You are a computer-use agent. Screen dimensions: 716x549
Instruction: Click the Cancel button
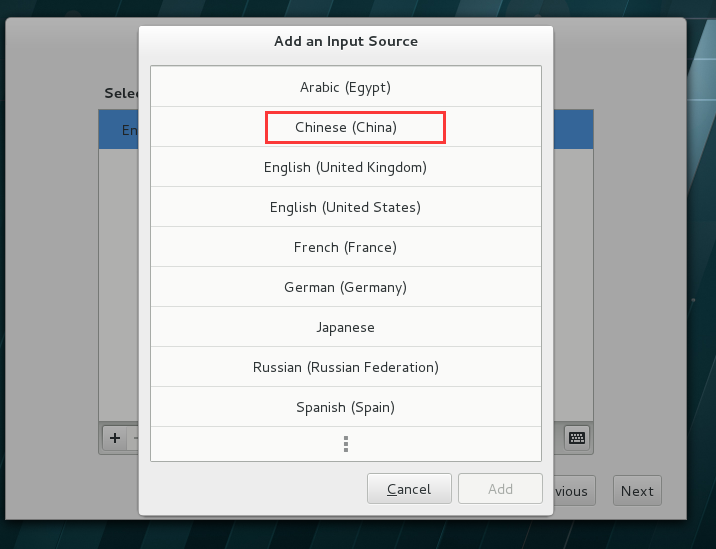click(409, 489)
